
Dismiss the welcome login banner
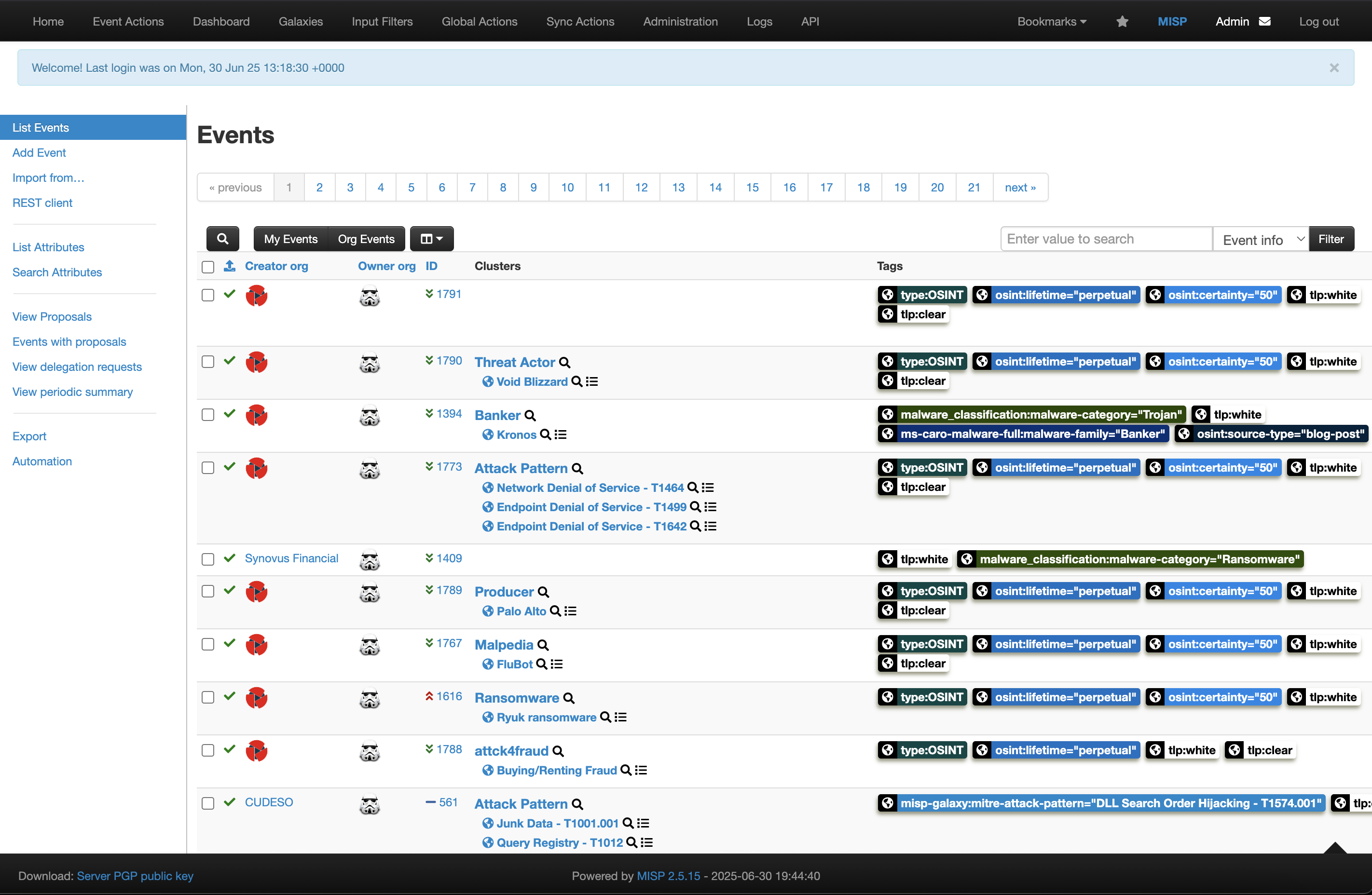1334,68
